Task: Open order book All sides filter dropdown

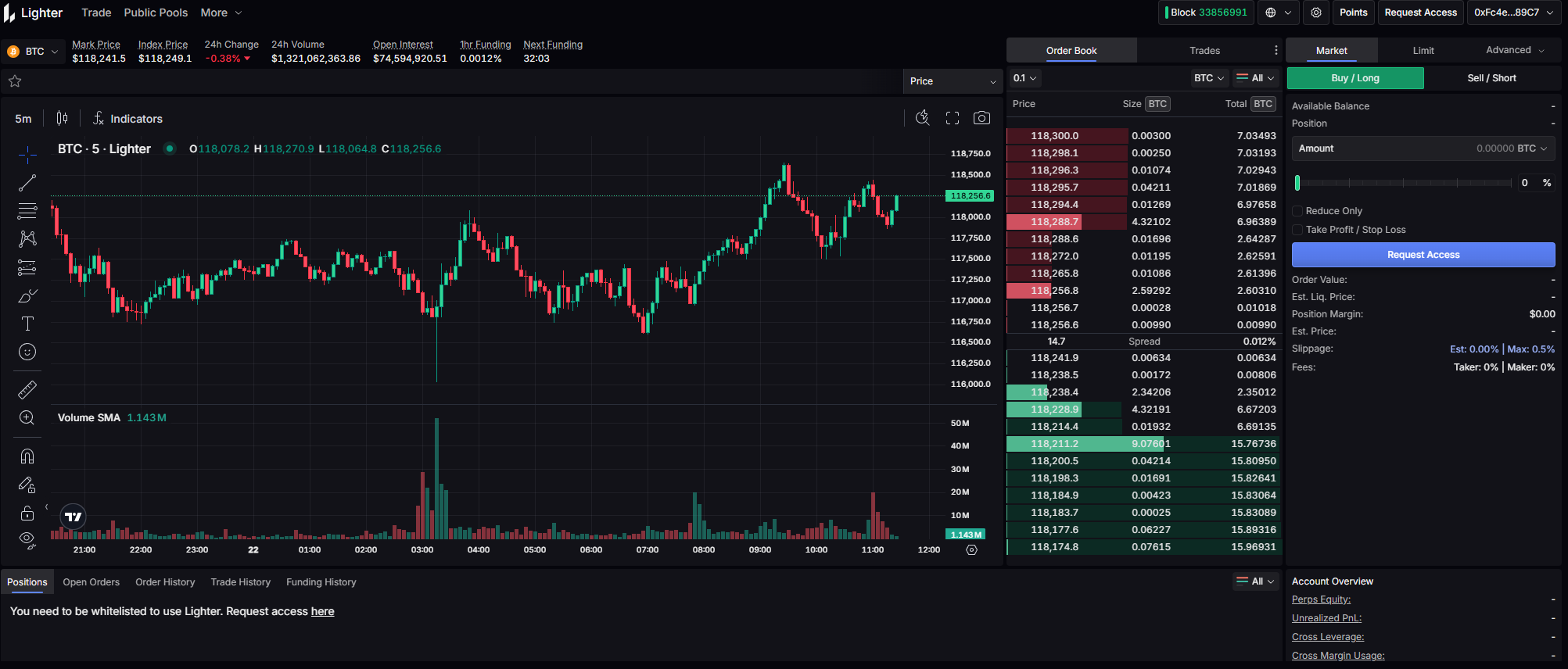Action: click(x=1255, y=78)
